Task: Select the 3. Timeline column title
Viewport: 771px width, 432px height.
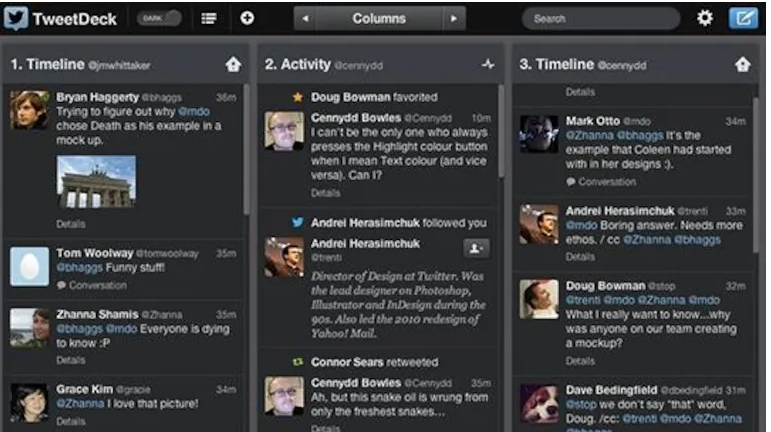Action: coord(557,64)
